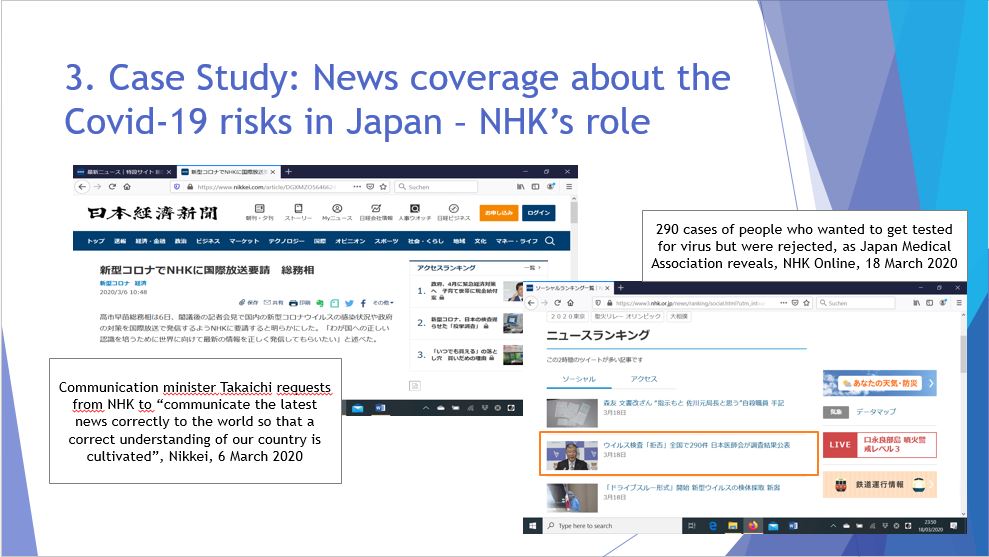Show hidden tray icons chevron in NHK taskbar
989x557 pixels.
(x=833, y=525)
